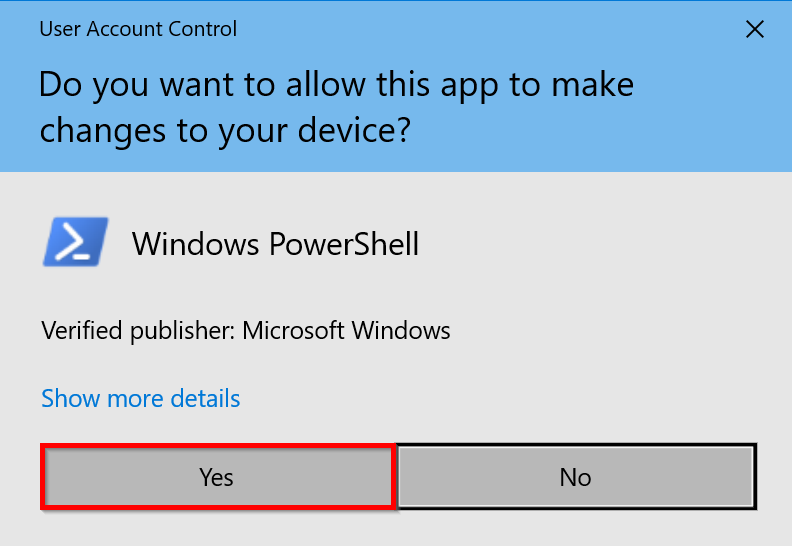Choose the red-outlined Yes button
This screenshot has height=546, width=792.
pyautogui.click(x=216, y=477)
